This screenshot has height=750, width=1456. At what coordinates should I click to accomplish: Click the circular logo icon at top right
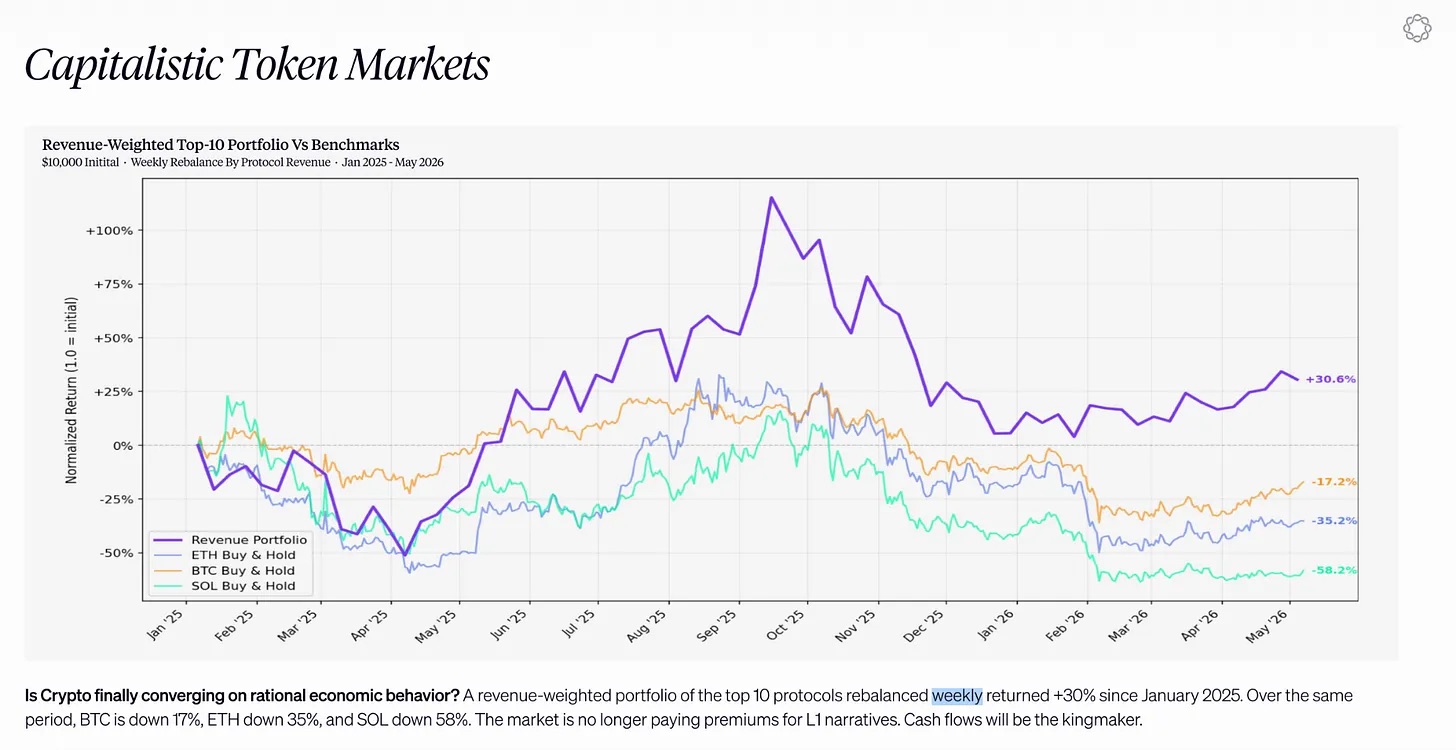pos(1418,29)
